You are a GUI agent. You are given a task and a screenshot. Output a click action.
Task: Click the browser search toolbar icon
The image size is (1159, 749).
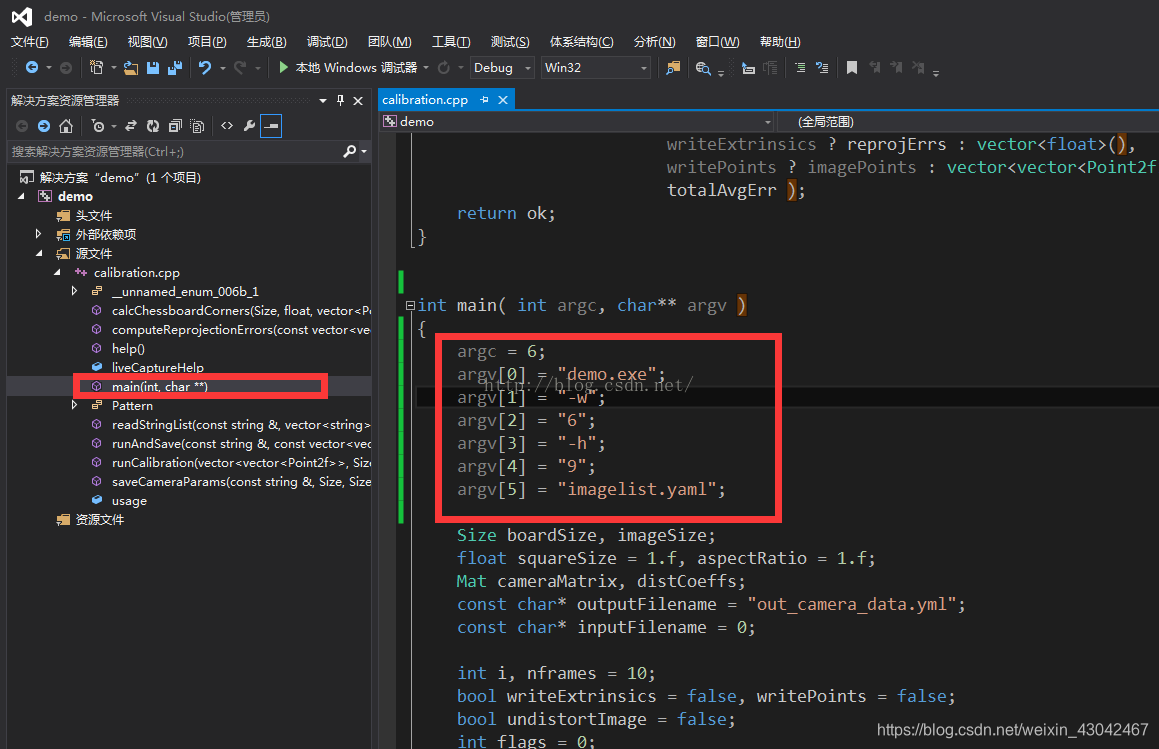coord(703,69)
